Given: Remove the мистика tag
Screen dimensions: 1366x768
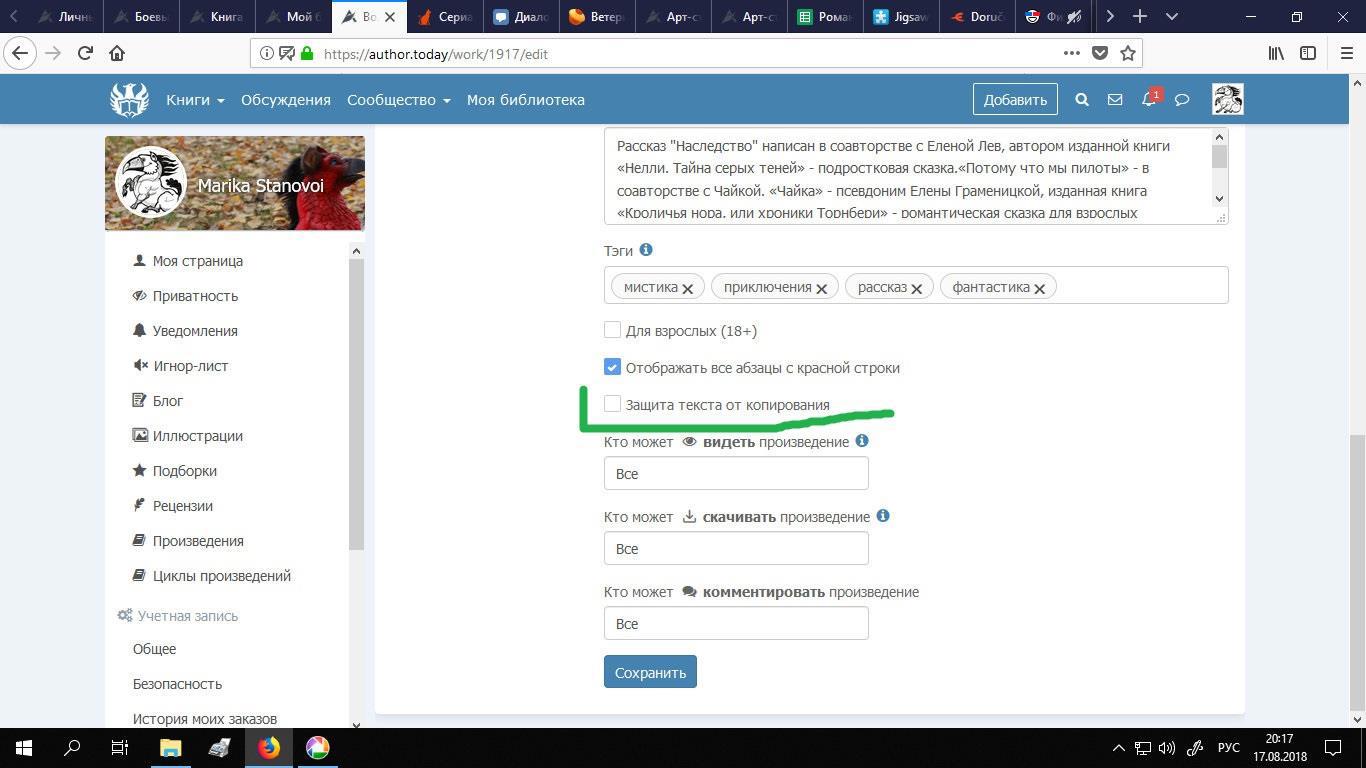Looking at the screenshot, I should pyautogui.click(x=688, y=288).
